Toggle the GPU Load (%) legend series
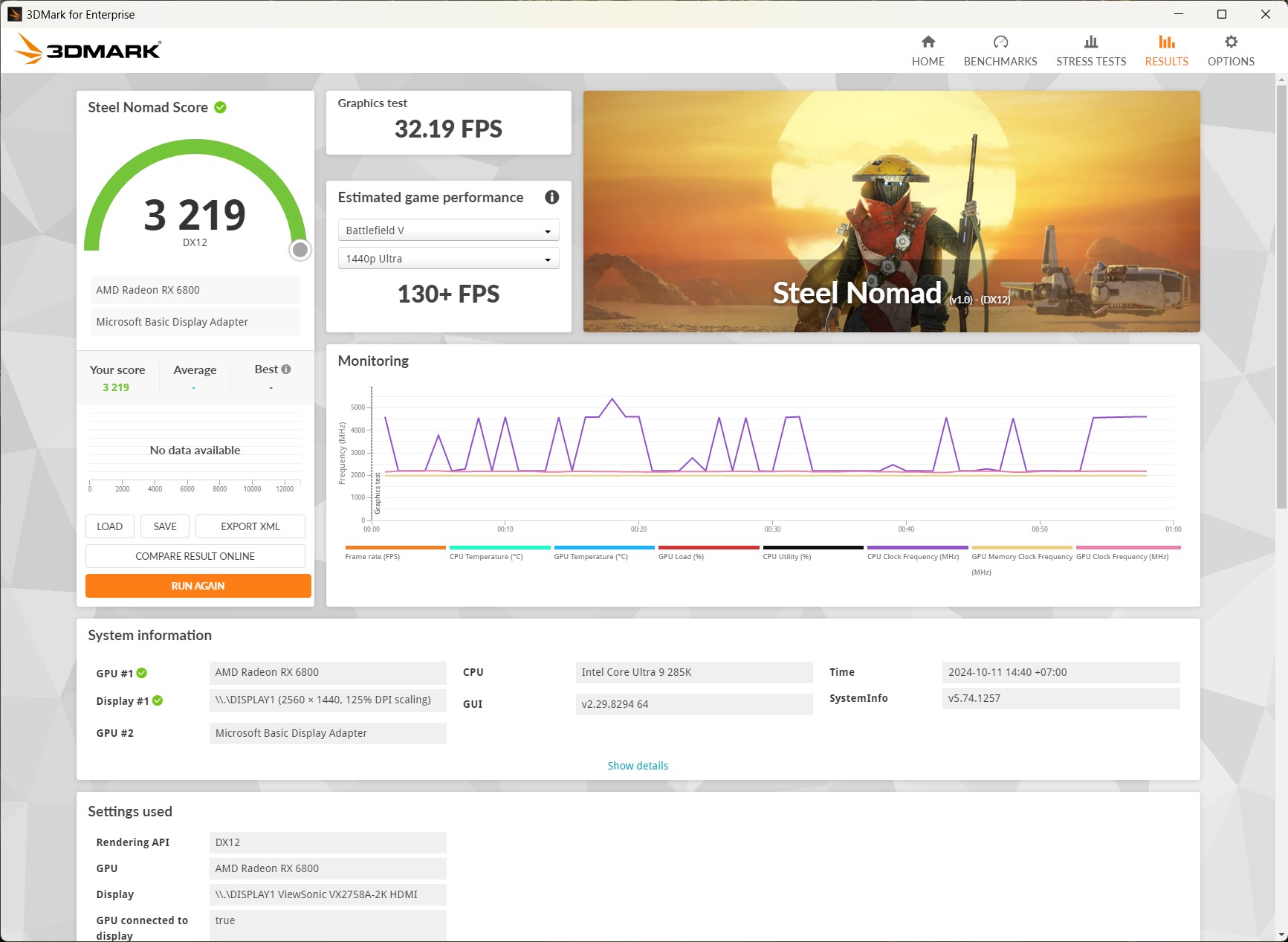The height and width of the screenshot is (942, 1288). 681,556
